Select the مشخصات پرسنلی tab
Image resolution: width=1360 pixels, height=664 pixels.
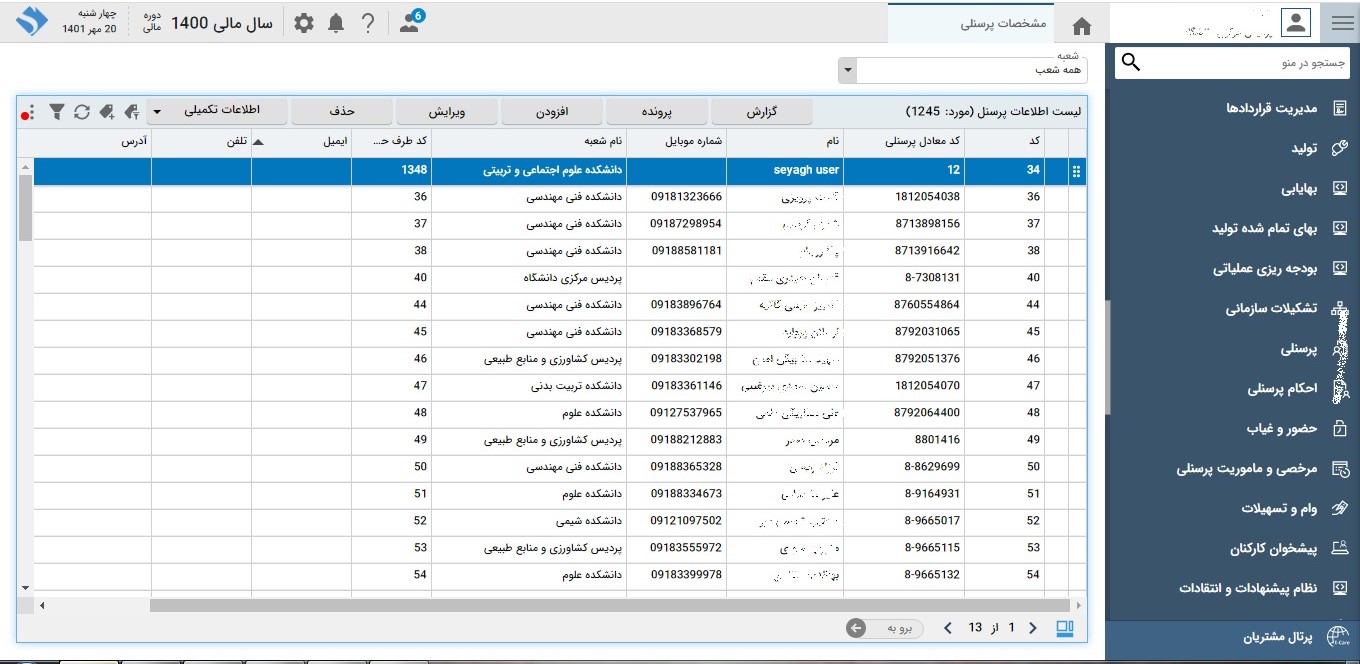pyautogui.click(x=1002, y=24)
